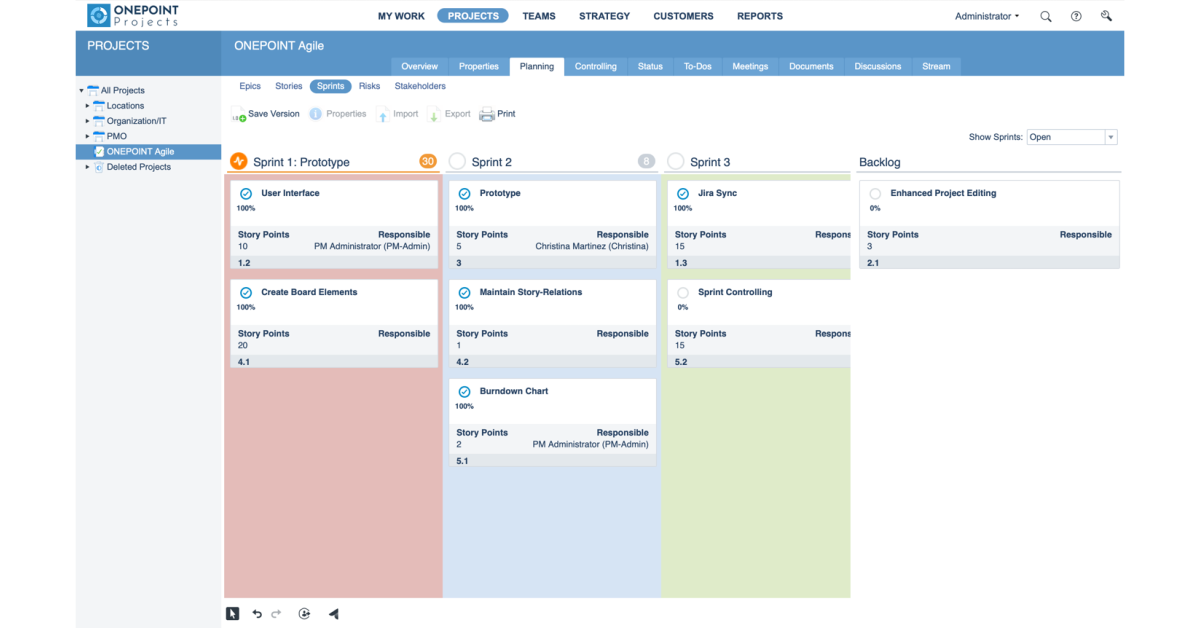
Task: Open the Burndown Chart story title
Action: (x=514, y=391)
